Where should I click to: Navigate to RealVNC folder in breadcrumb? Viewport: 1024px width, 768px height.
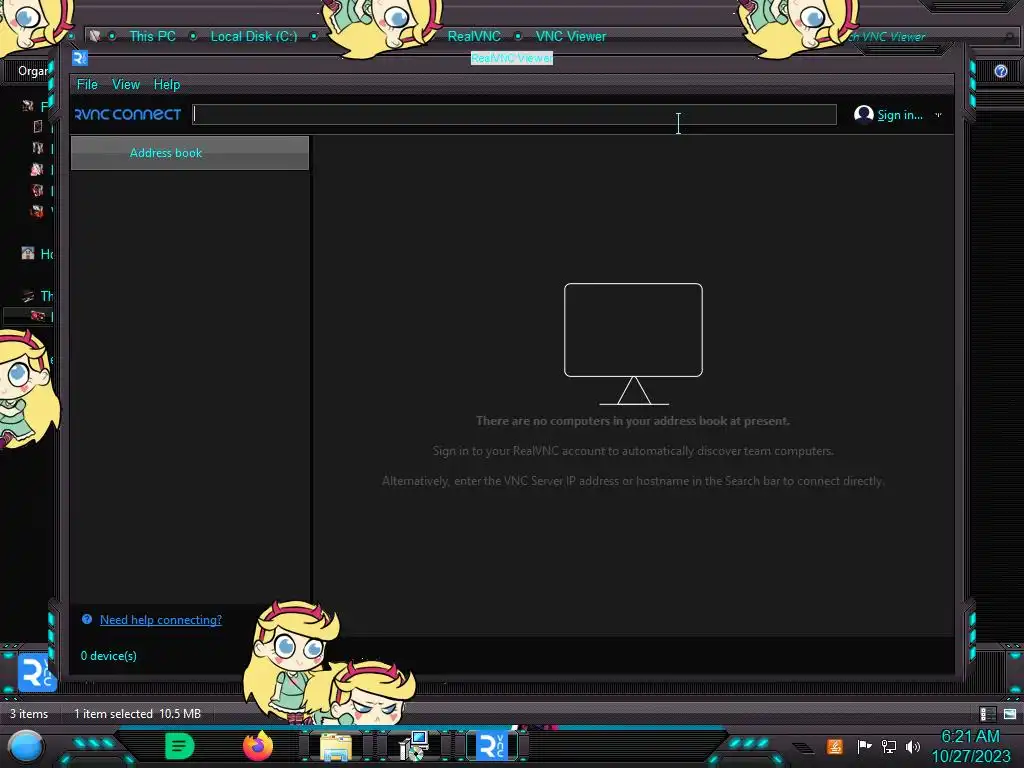(x=474, y=37)
